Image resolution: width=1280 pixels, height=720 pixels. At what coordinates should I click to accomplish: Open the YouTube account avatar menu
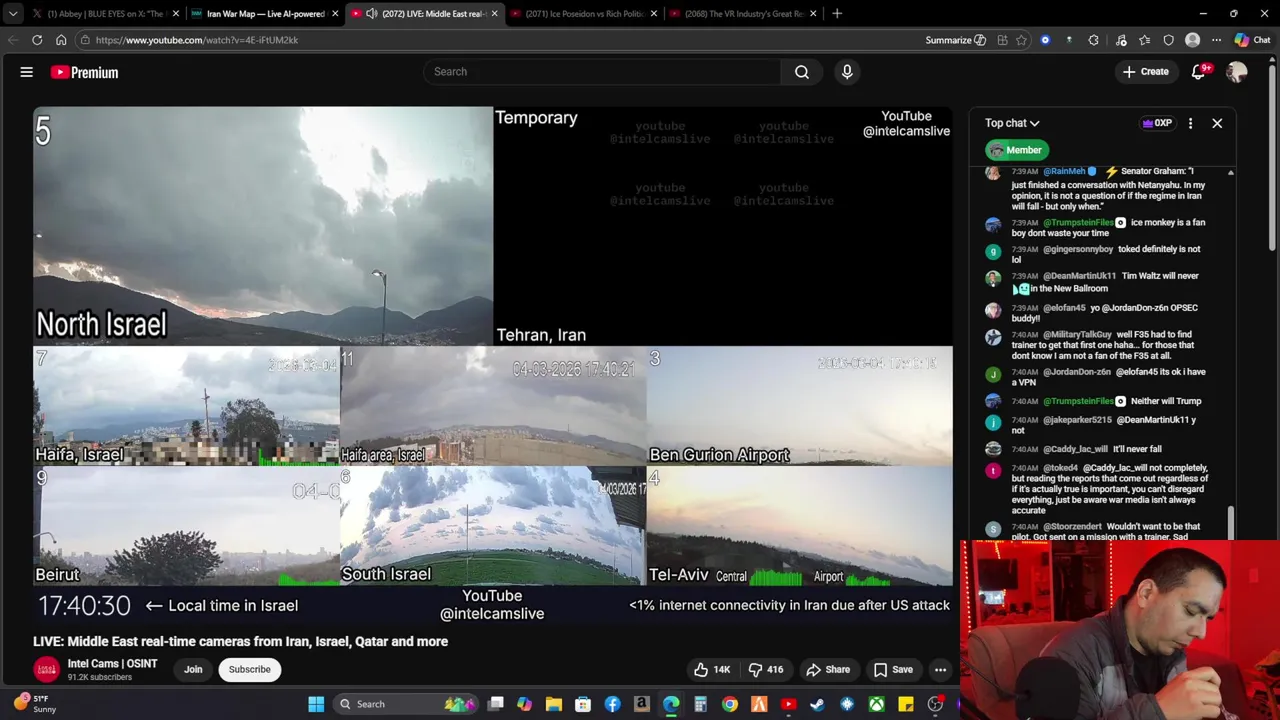(1237, 72)
